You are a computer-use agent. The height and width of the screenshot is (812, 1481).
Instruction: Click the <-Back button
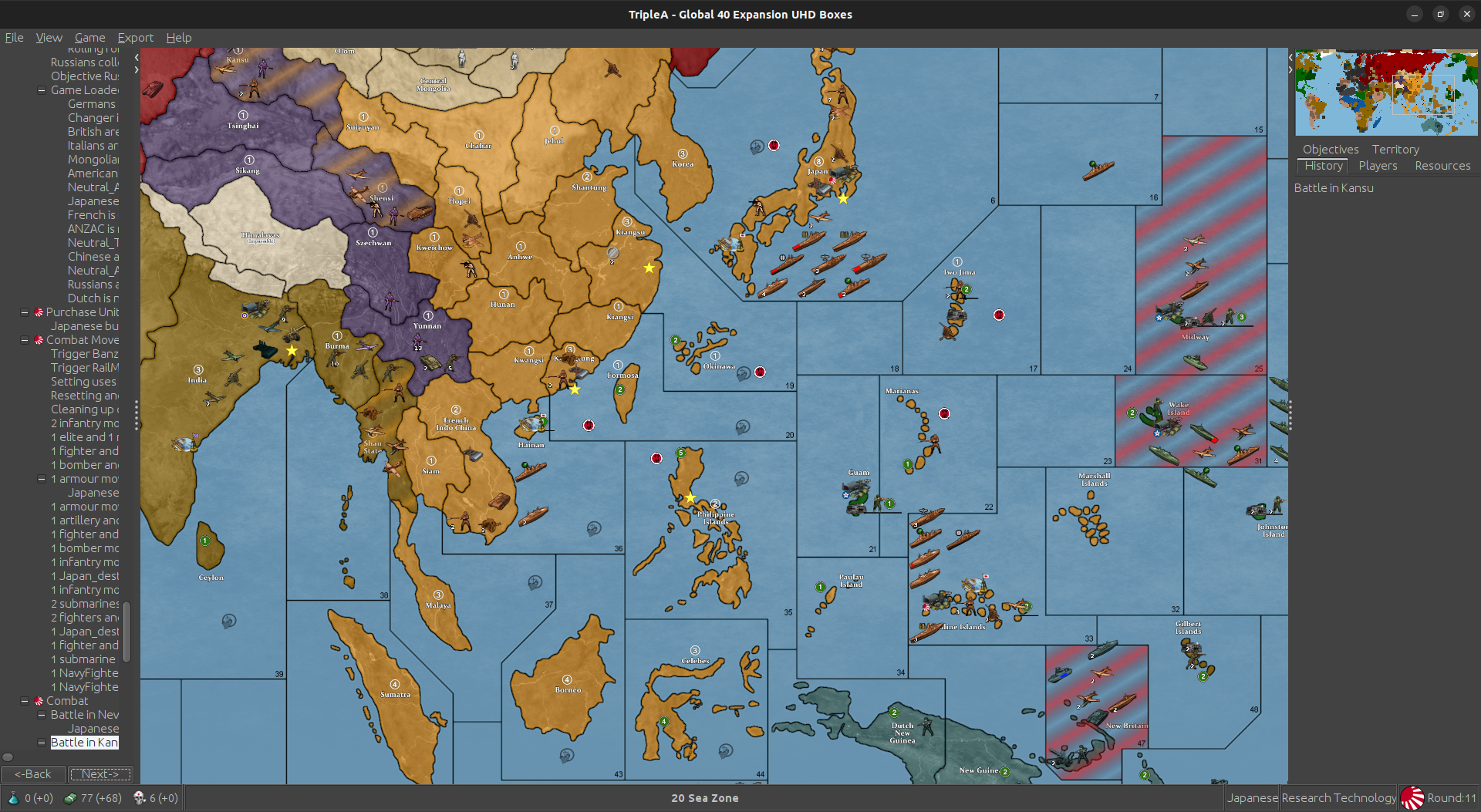(x=33, y=774)
